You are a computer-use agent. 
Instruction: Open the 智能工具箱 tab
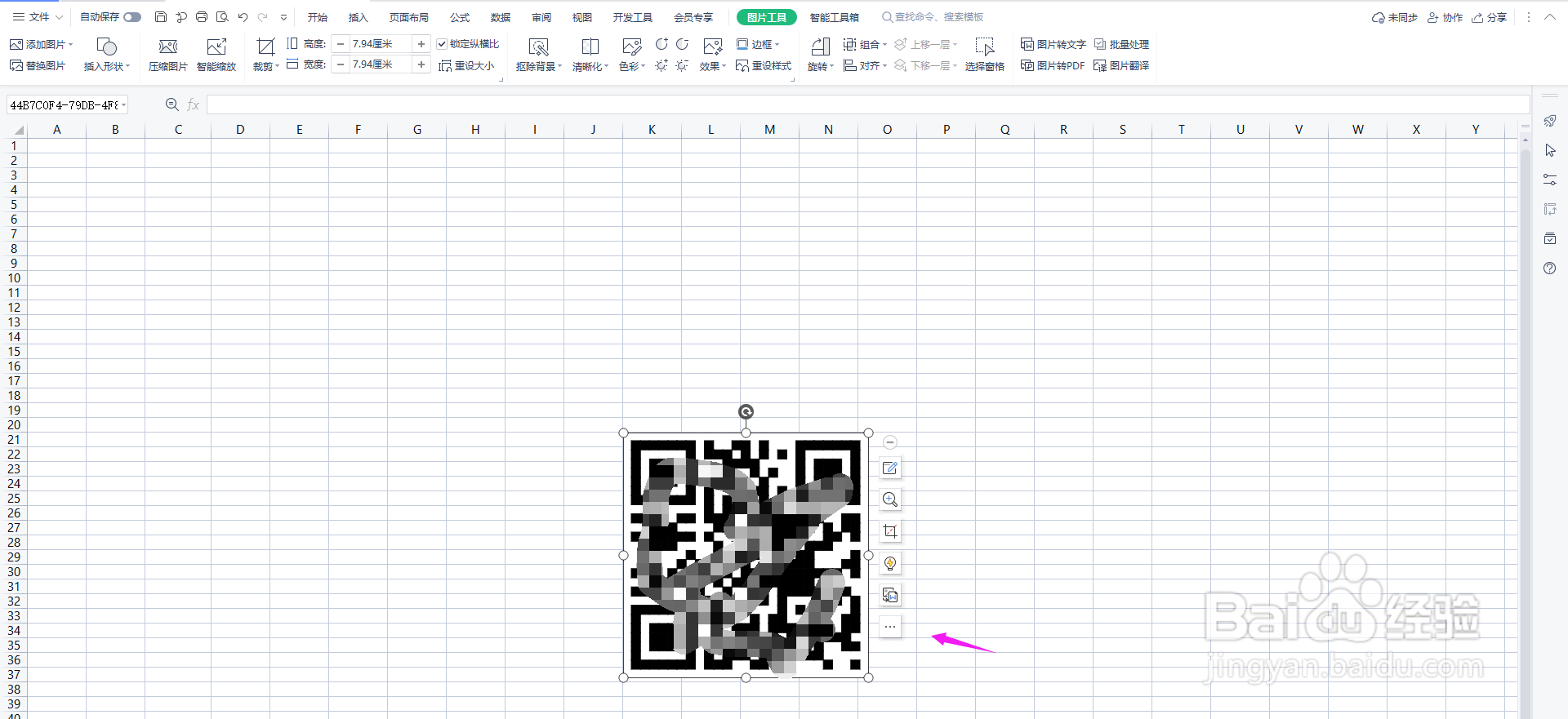pos(835,17)
